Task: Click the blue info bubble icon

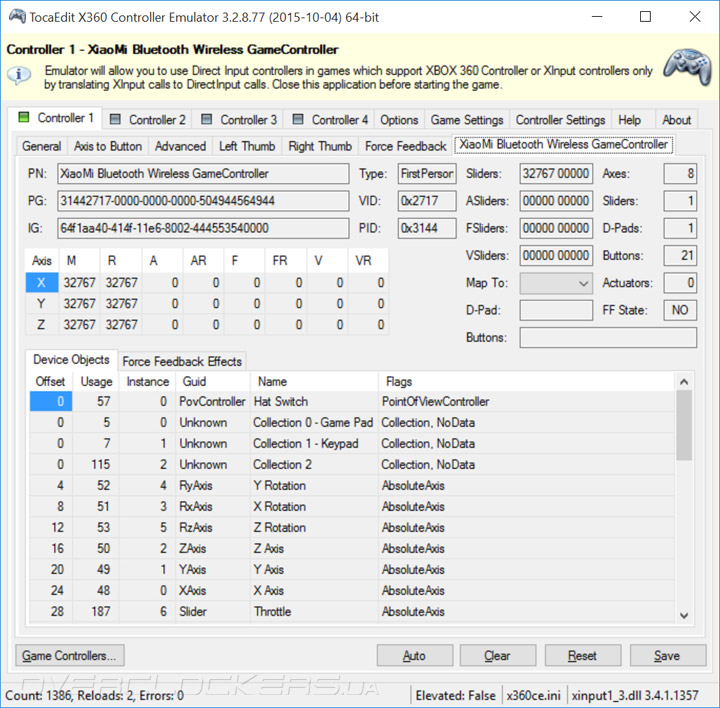Action: [x=19, y=74]
